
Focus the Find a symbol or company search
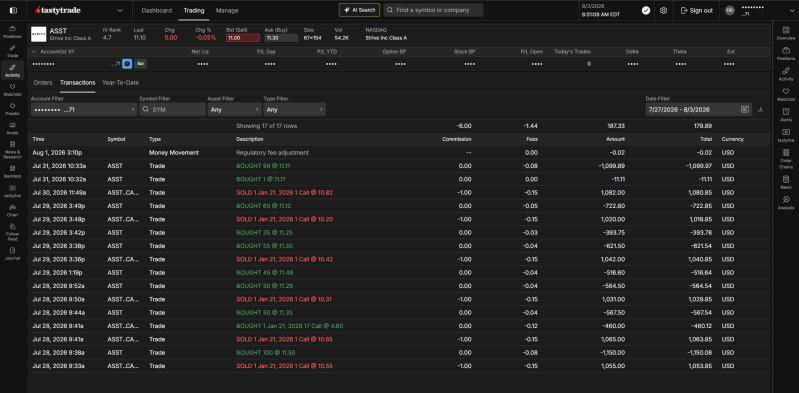point(434,10)
